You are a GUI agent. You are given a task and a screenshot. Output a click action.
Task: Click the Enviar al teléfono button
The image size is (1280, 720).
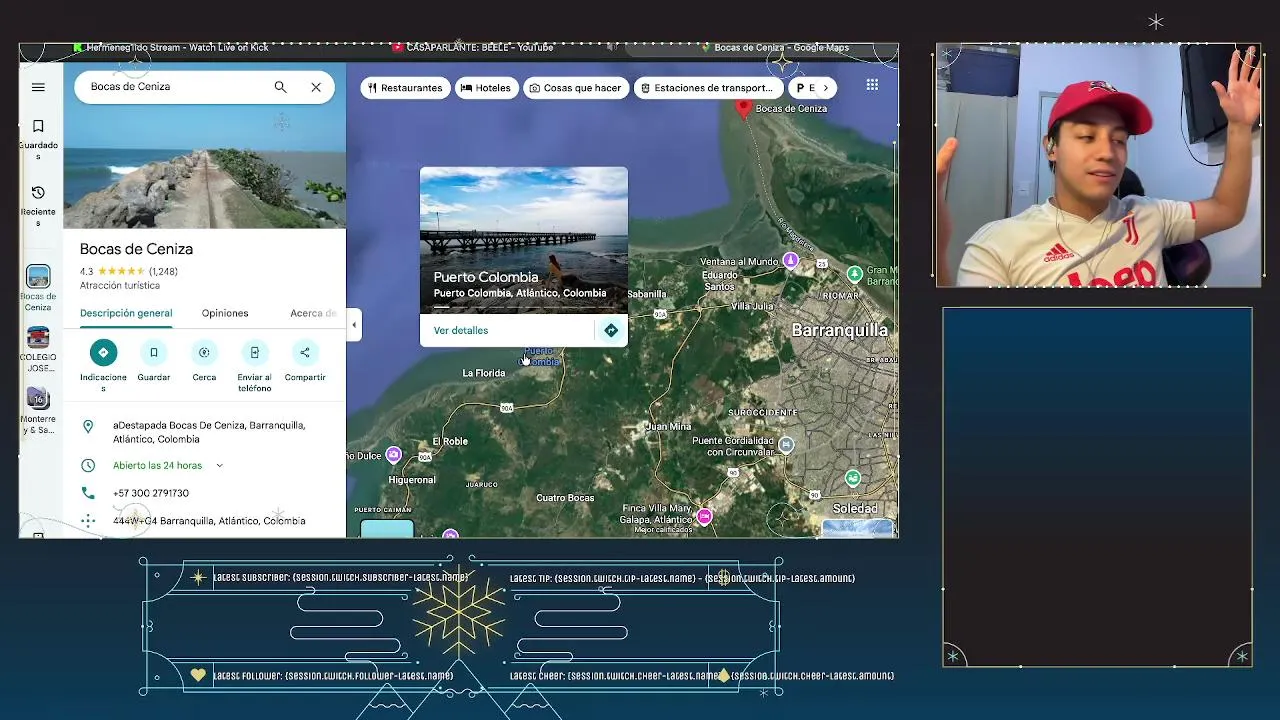254,352
